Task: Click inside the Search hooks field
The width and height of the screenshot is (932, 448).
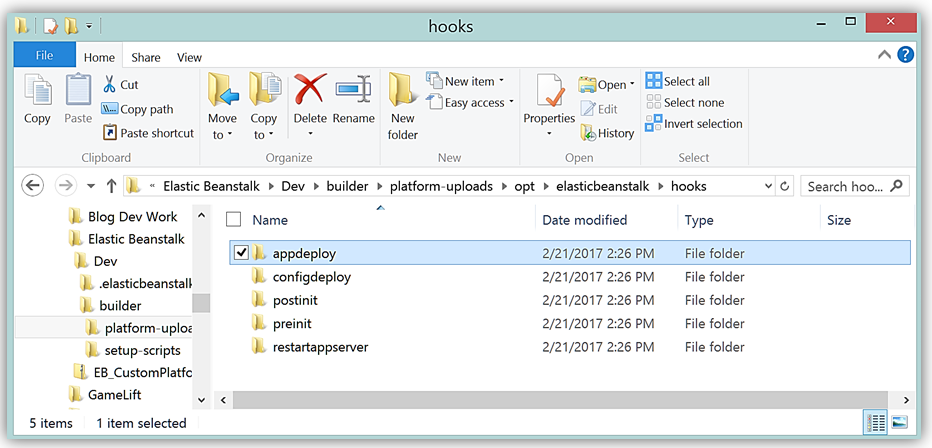Action: [845, 186]
